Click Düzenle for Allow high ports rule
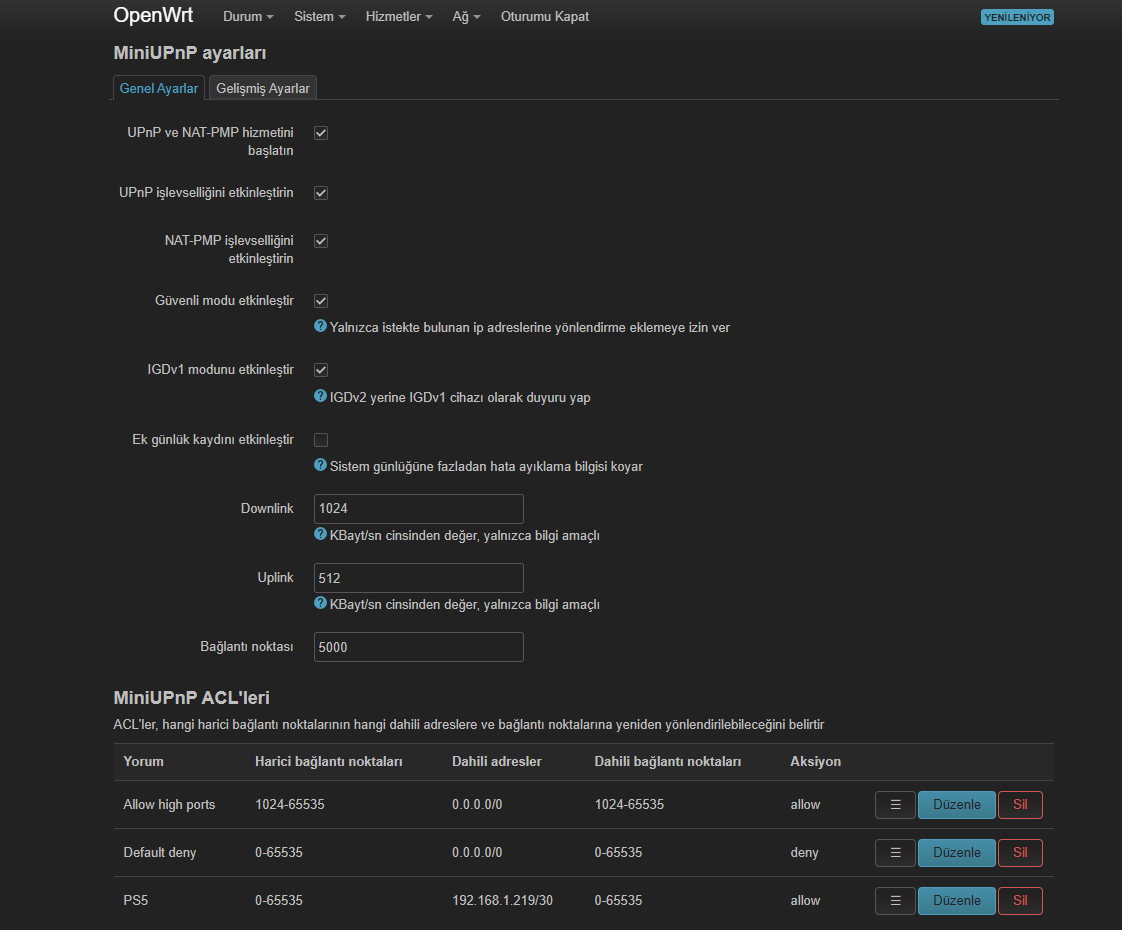 (x=957, y=805)
